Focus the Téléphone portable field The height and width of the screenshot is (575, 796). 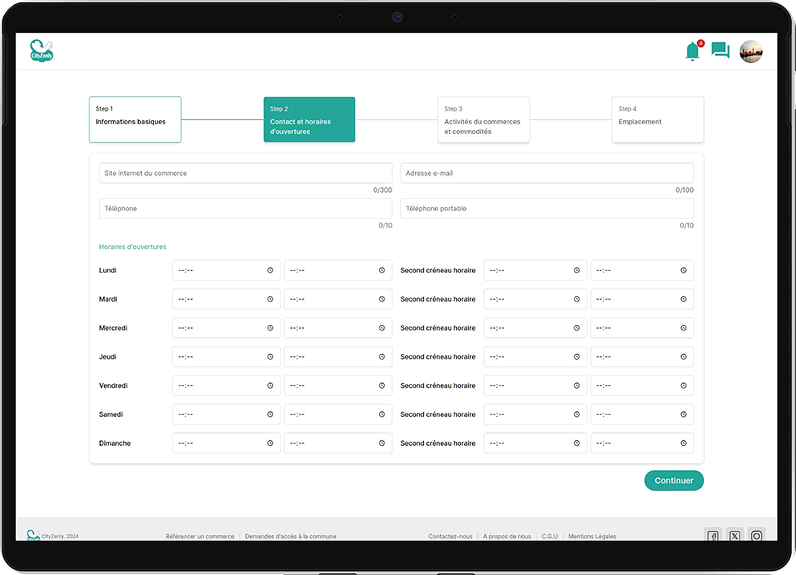click(547, 209)
